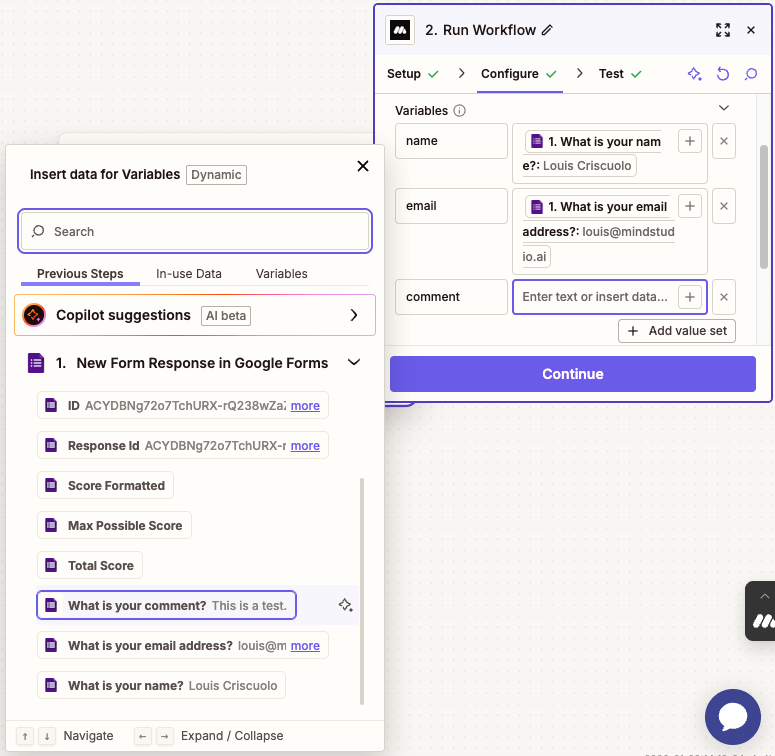Rename step via pencil icon beside Run Workflow

[x=547, y=30]
